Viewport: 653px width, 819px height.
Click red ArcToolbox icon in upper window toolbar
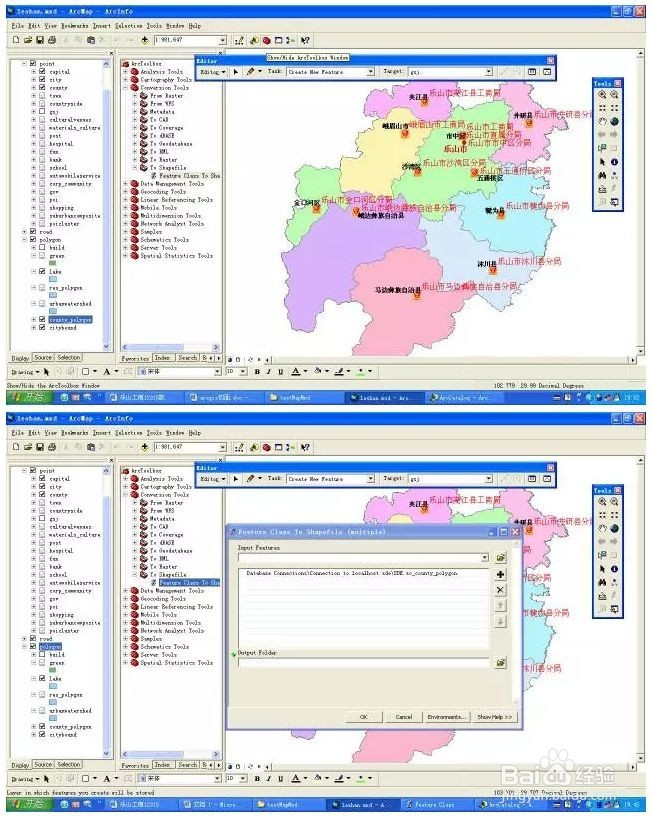(x=266, y=40)
